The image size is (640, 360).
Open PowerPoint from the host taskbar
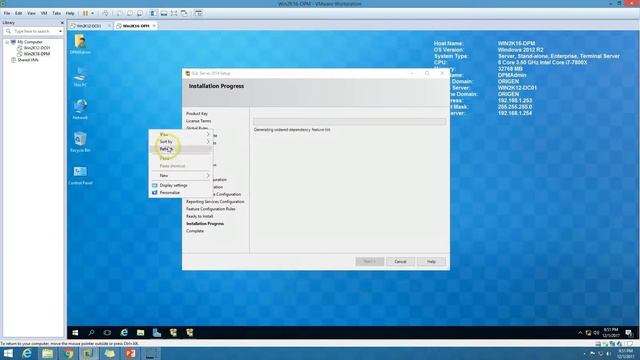click(x=131, y=353)
